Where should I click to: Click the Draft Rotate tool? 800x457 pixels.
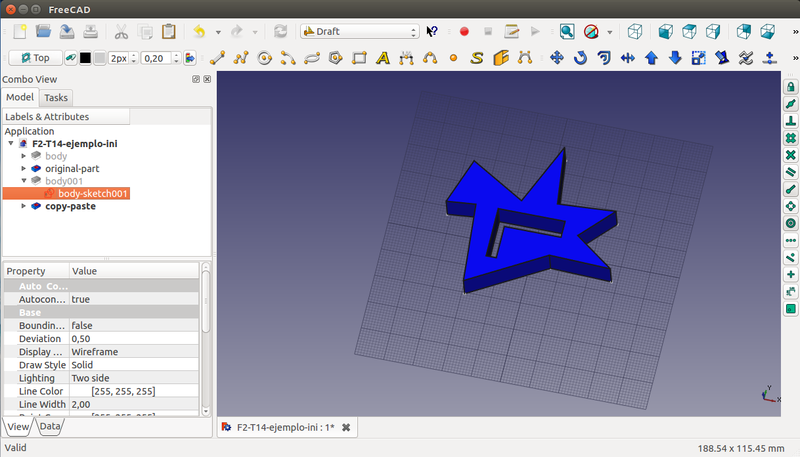(x=581, y=57)
